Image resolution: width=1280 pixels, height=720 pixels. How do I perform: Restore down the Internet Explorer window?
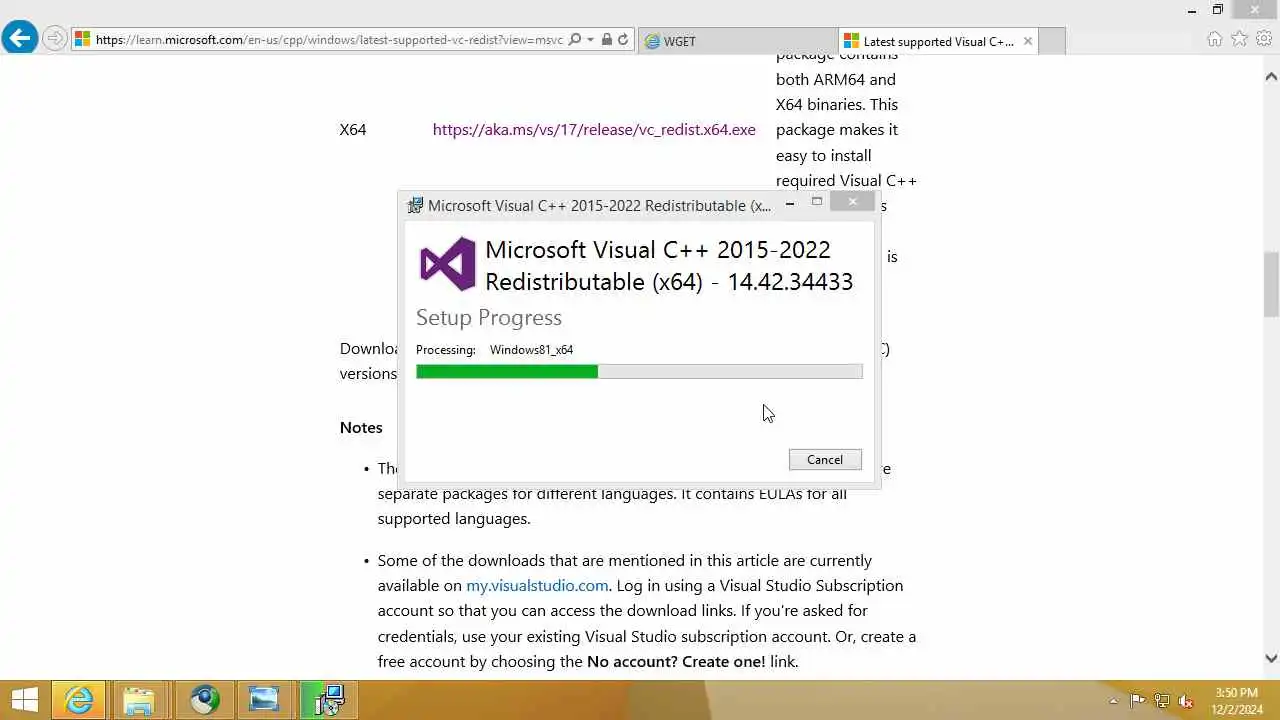point(1218,10)
